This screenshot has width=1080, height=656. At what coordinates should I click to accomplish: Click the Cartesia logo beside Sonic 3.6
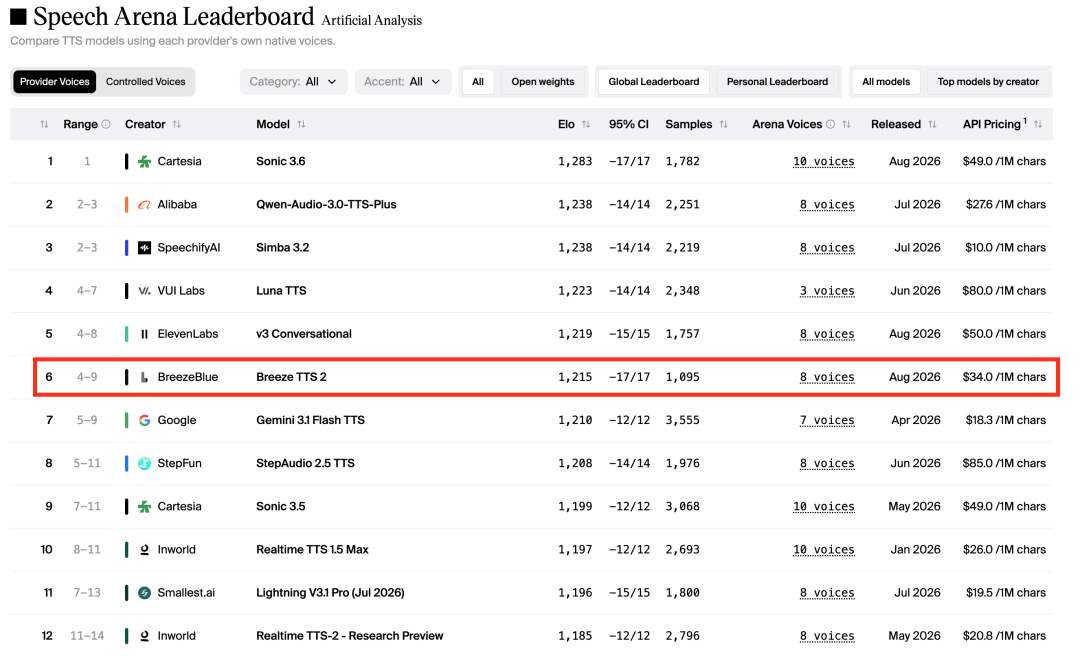tap(144, 161)
